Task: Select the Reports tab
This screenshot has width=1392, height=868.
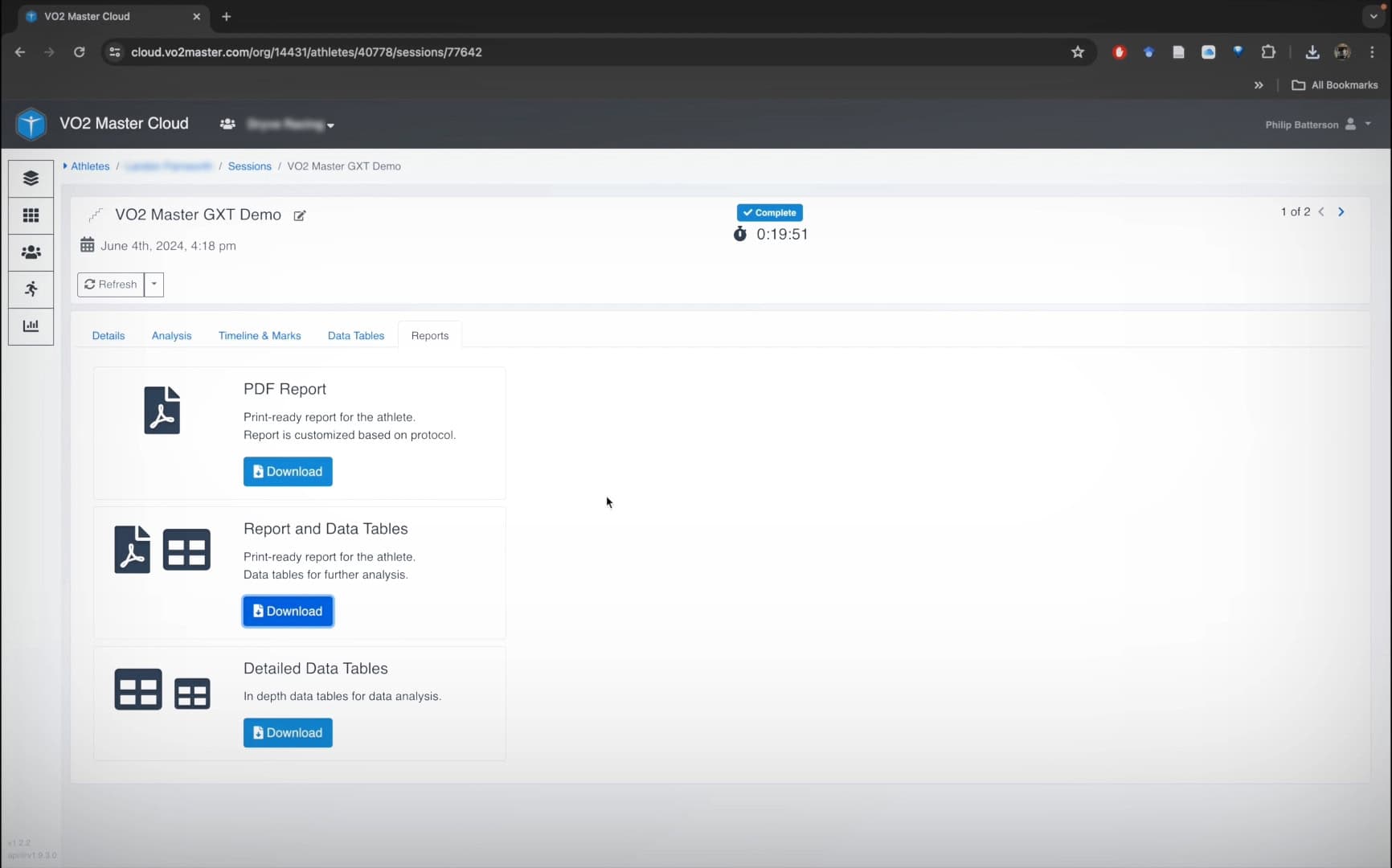Action: point(430,336)
